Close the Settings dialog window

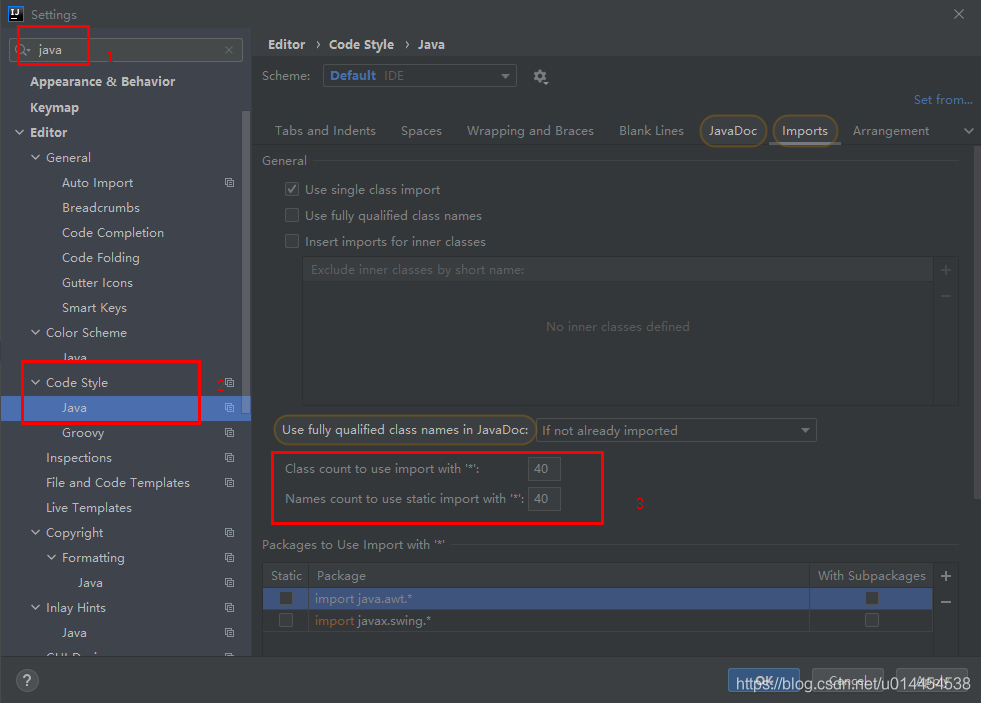[958, 14]
